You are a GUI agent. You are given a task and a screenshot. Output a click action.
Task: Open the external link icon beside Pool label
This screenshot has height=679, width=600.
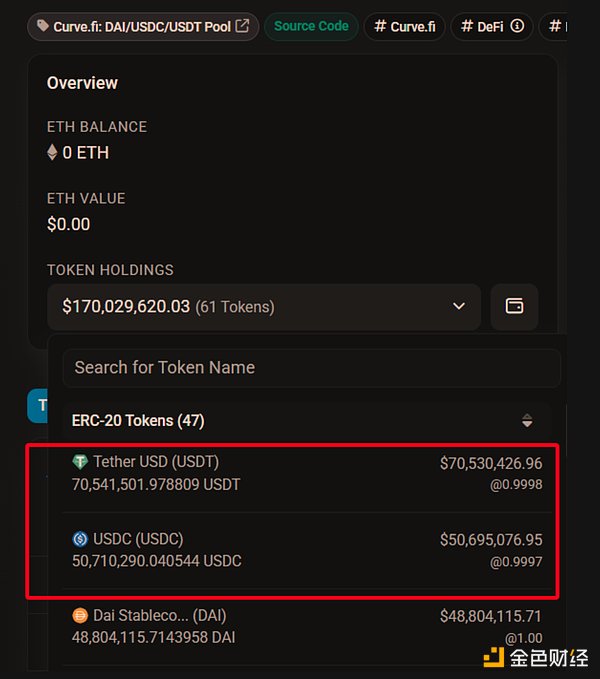coord(242,26)
